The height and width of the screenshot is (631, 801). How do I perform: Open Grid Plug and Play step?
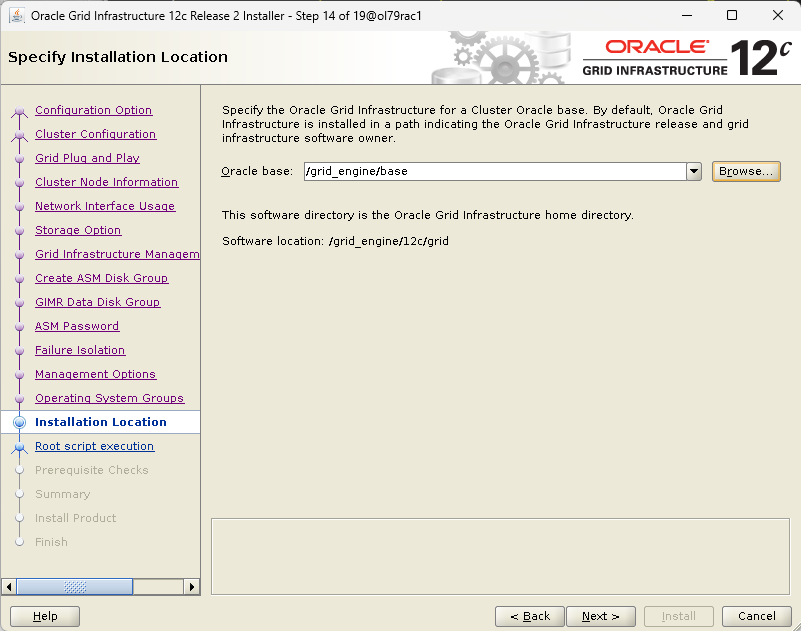coord(87,158)
